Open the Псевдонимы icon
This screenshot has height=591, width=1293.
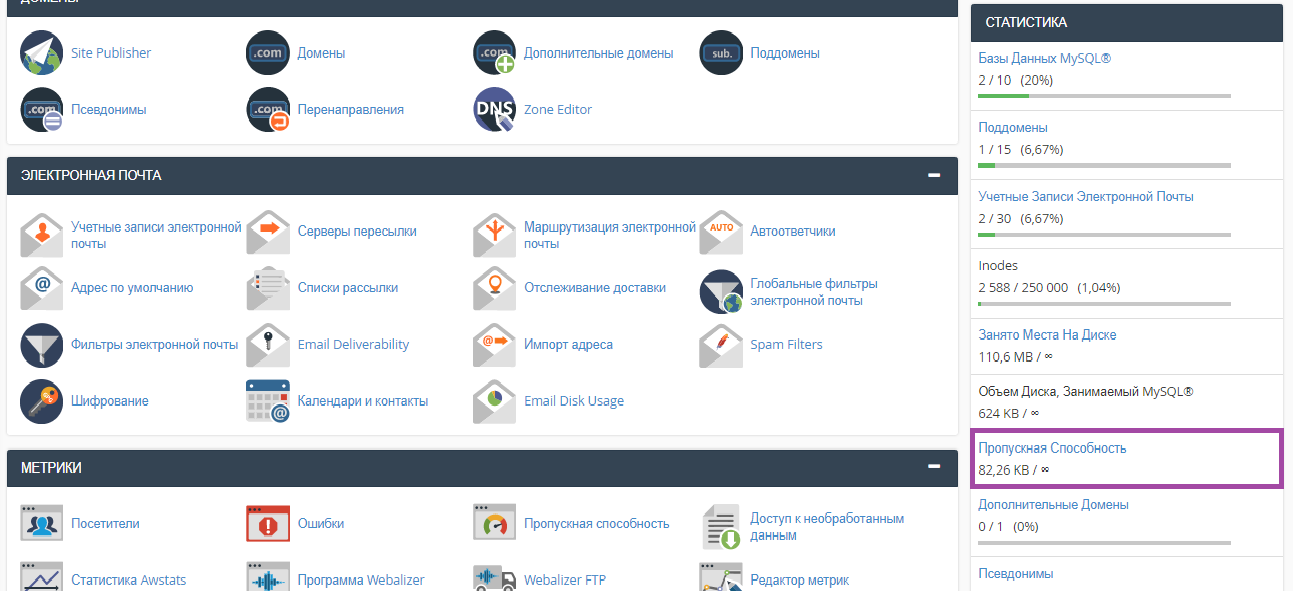tap(41, 110)
